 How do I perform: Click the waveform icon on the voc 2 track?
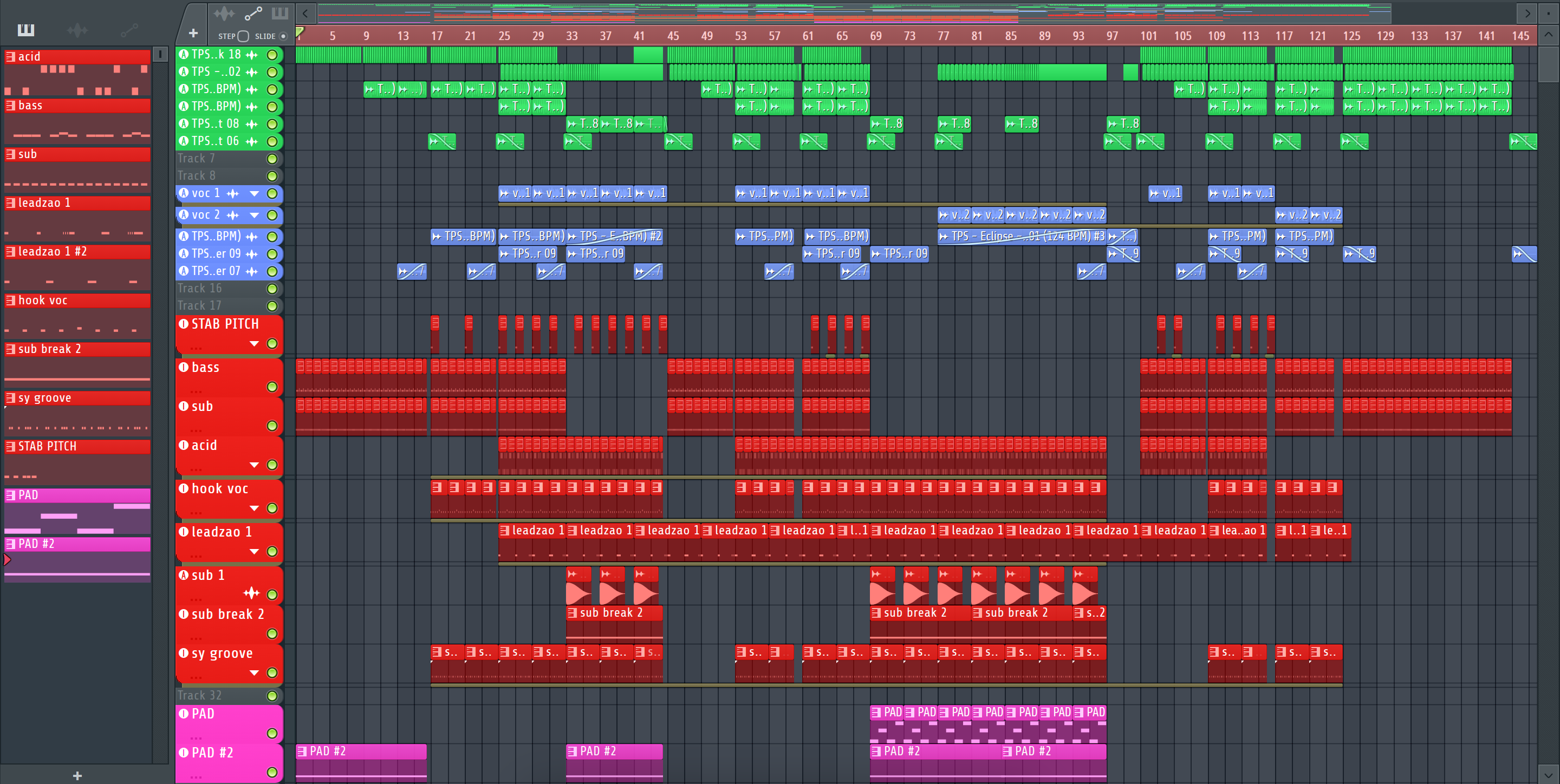coord(232,215)
